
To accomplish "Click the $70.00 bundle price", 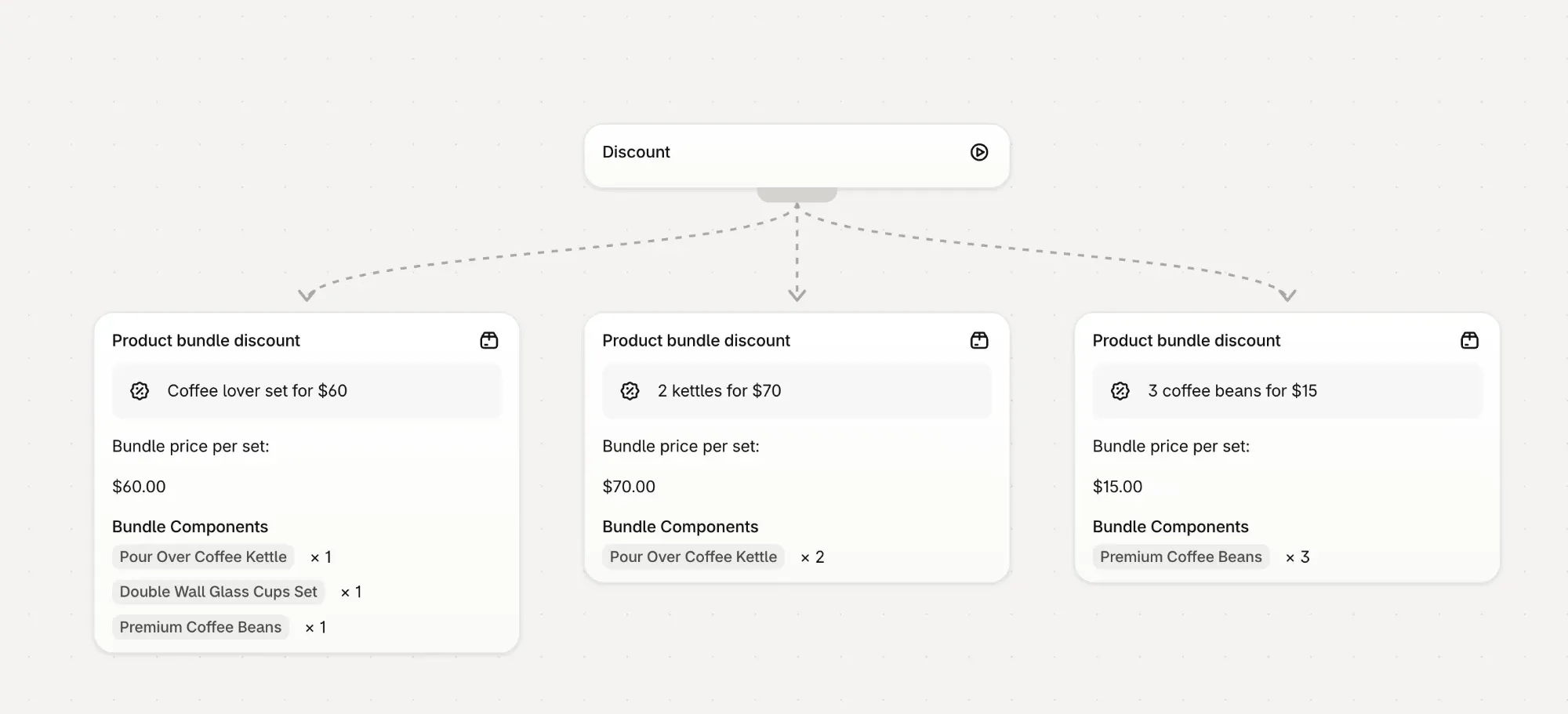I will click(629, 486).
